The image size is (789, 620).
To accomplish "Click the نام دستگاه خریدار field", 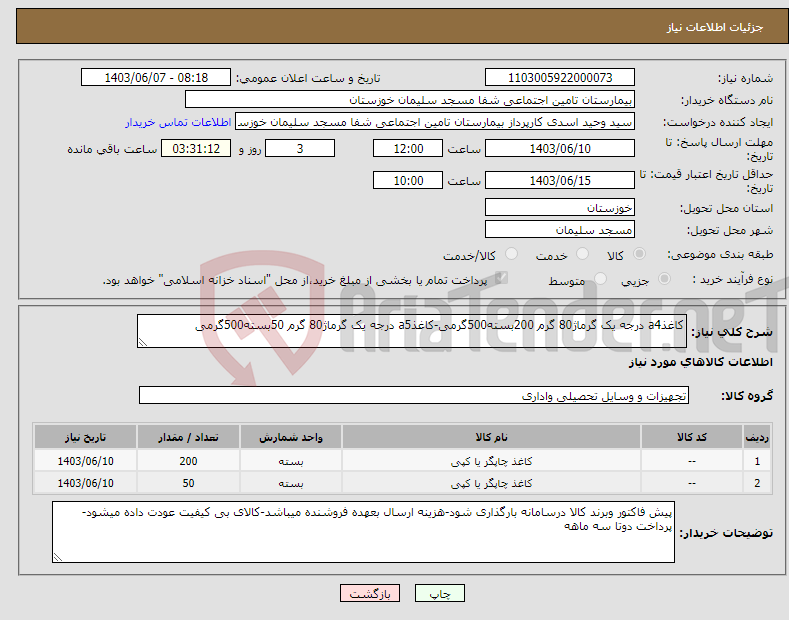I will click(x=410, y=100).
